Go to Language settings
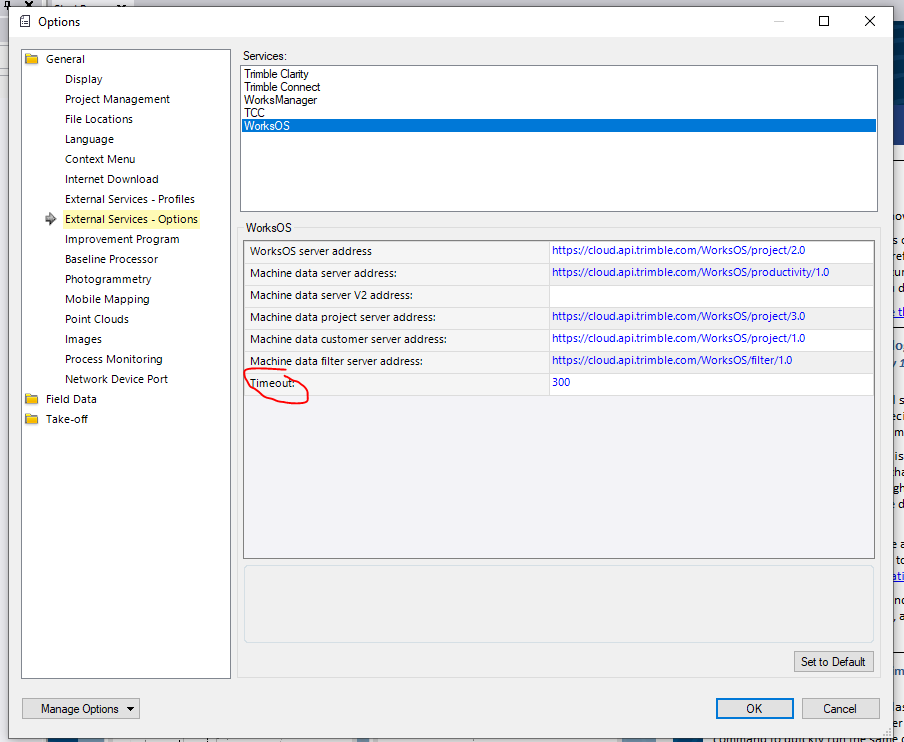Image resolution: width=904 pixels, height=742 pixels. [x=89, y=139]
